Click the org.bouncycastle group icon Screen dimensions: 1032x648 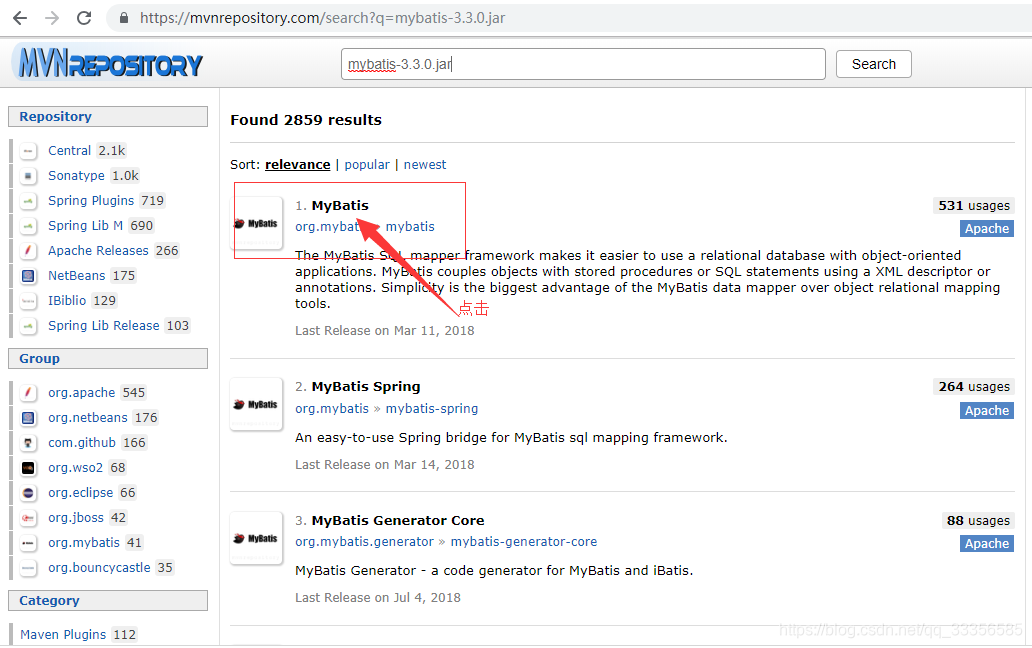28,568
